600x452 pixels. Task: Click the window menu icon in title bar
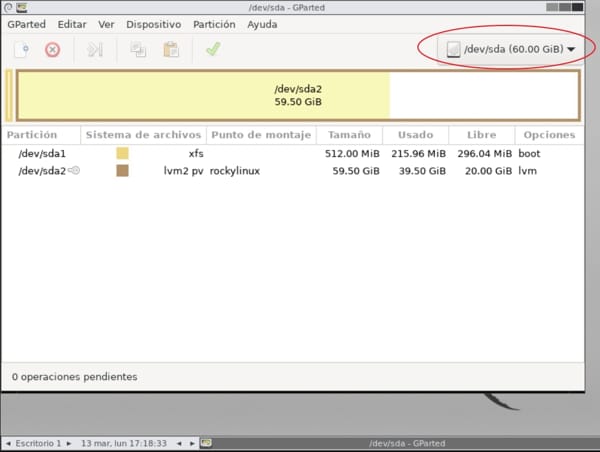click(x=8, y=7)
